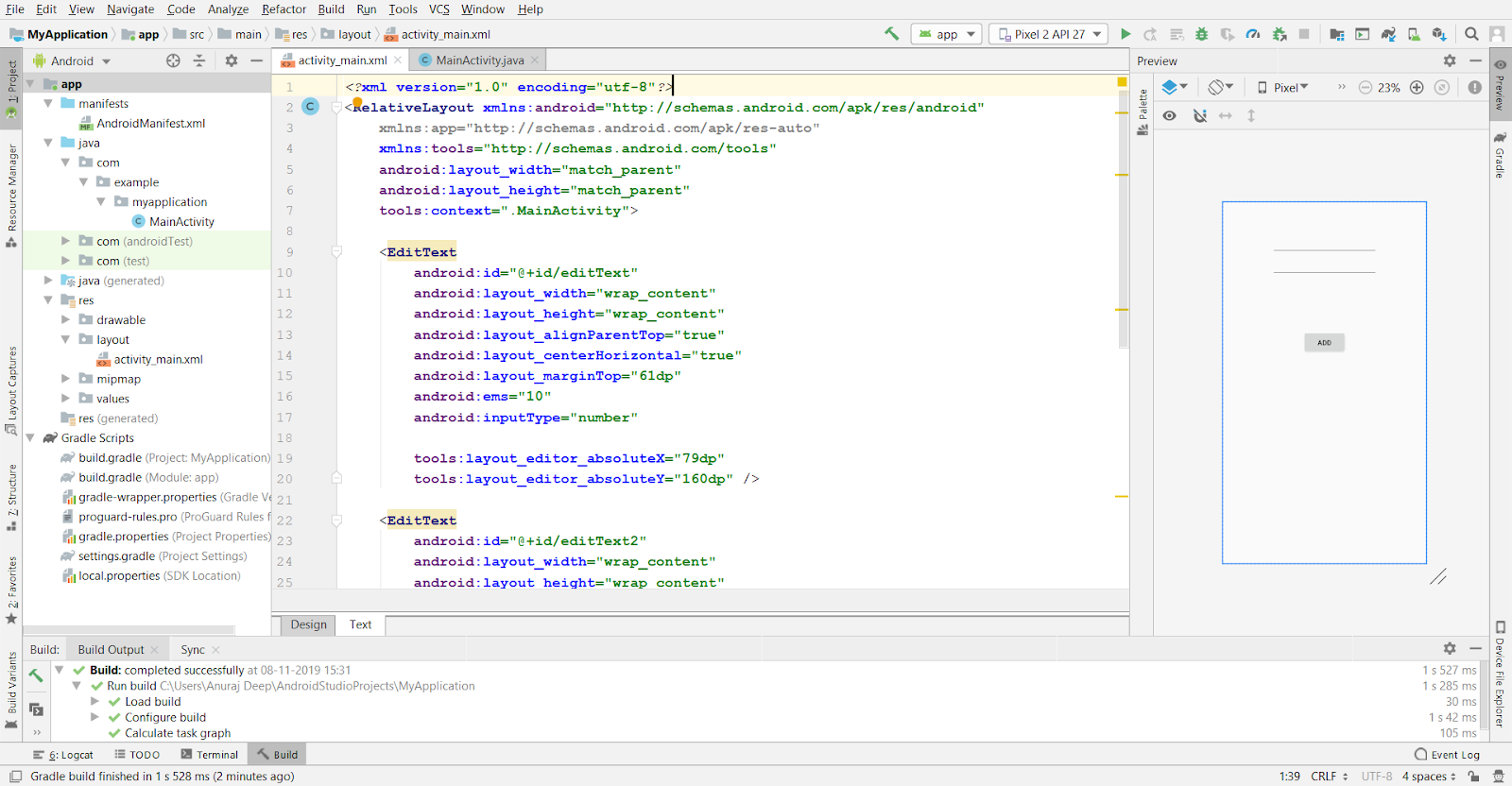This screenshot has width=1512, height=786.
Task: Select AndroidManifest.xml in the project tree
Action: (x=142, y=123)
